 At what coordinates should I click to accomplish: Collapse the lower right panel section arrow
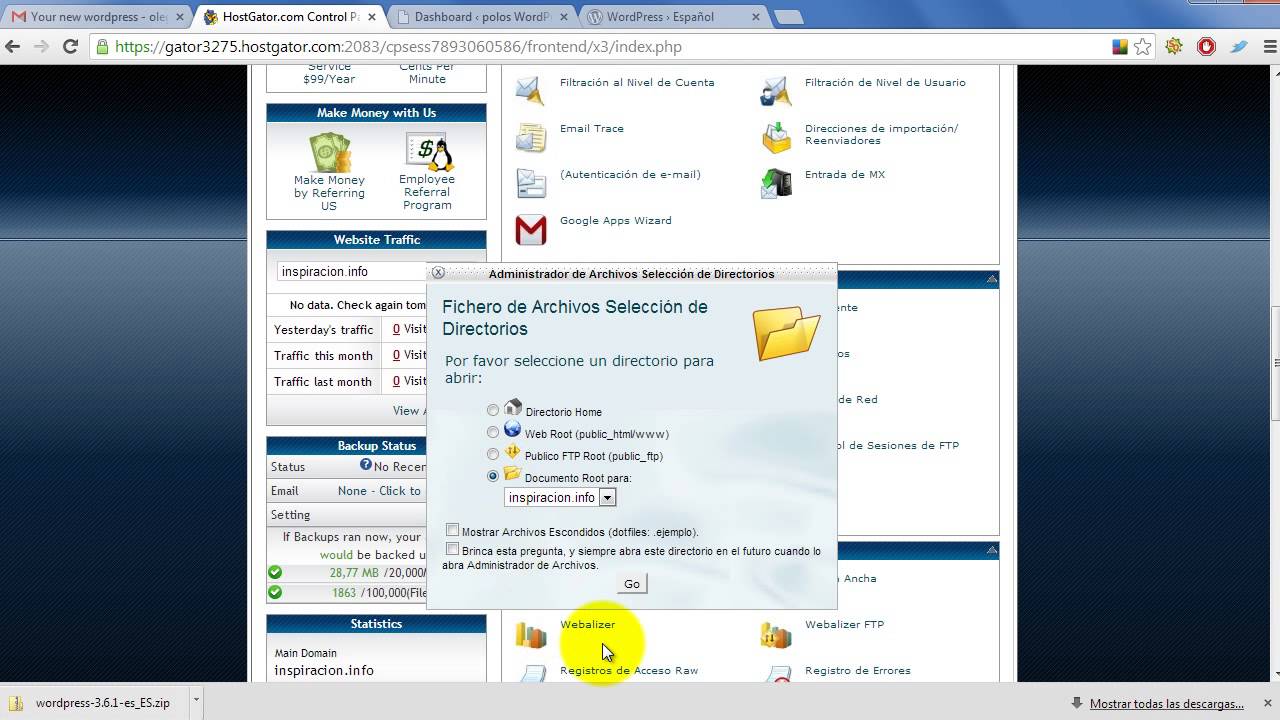coord(992,550)
